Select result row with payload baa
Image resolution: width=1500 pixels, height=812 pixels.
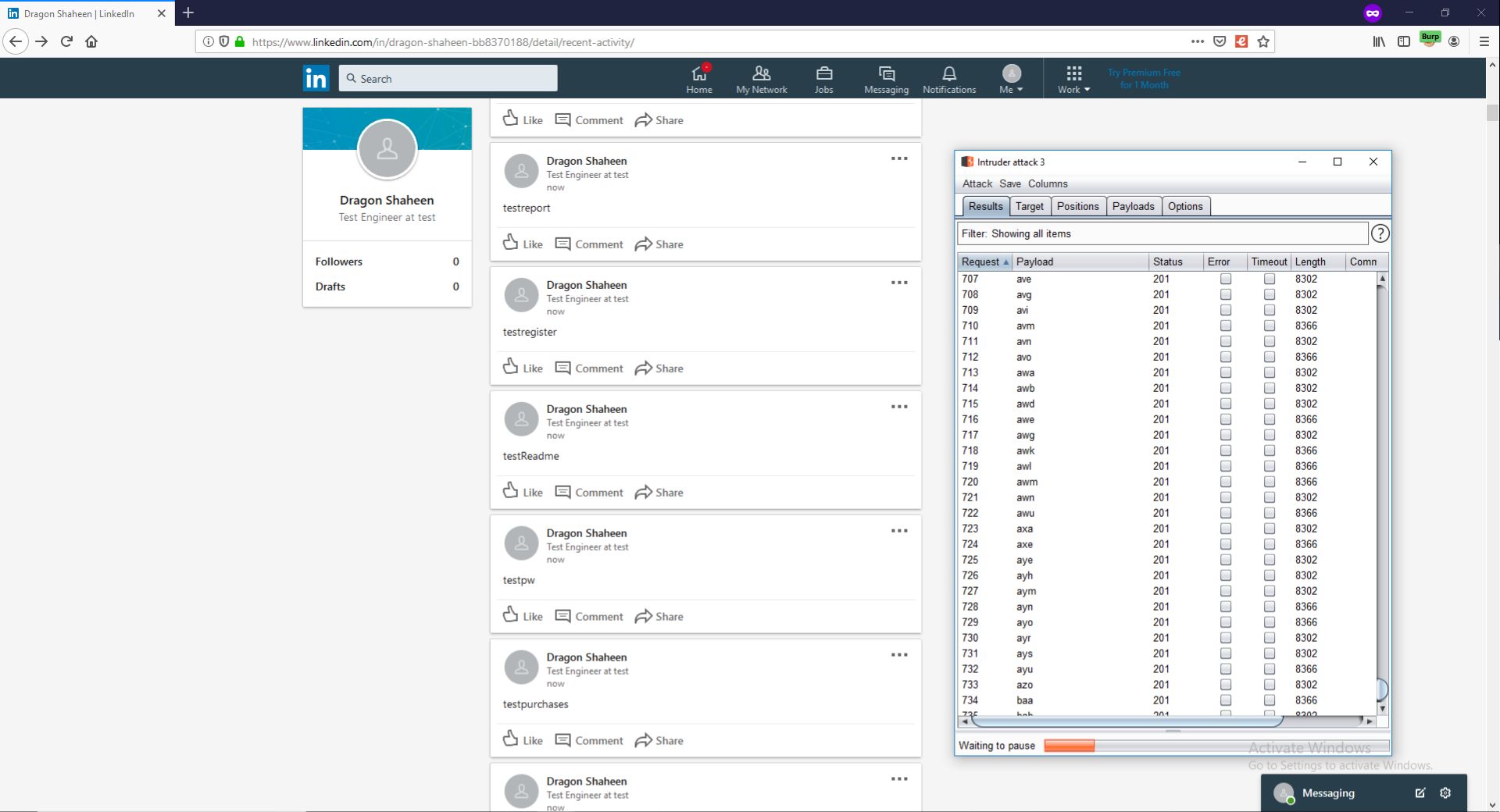[1166, 700]
